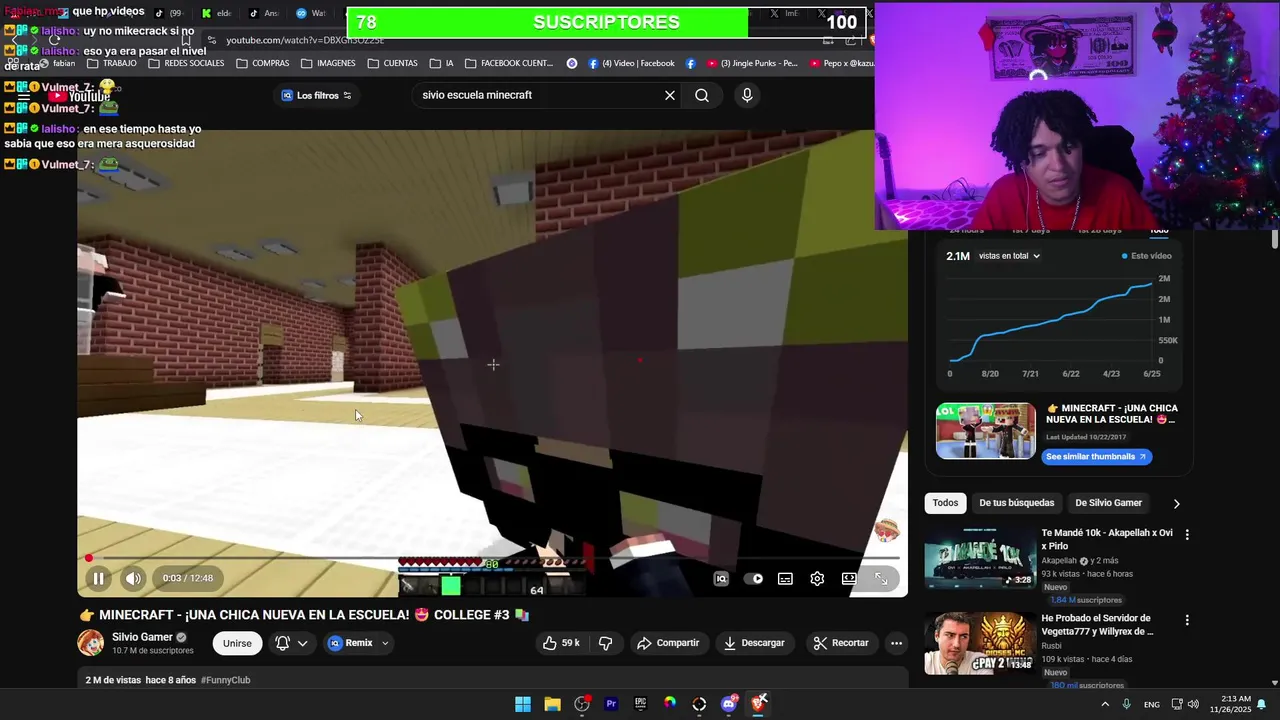1280x720 pixels.
Task: Open the Silvio Gamer channel name link
Action: pos(142,637)
